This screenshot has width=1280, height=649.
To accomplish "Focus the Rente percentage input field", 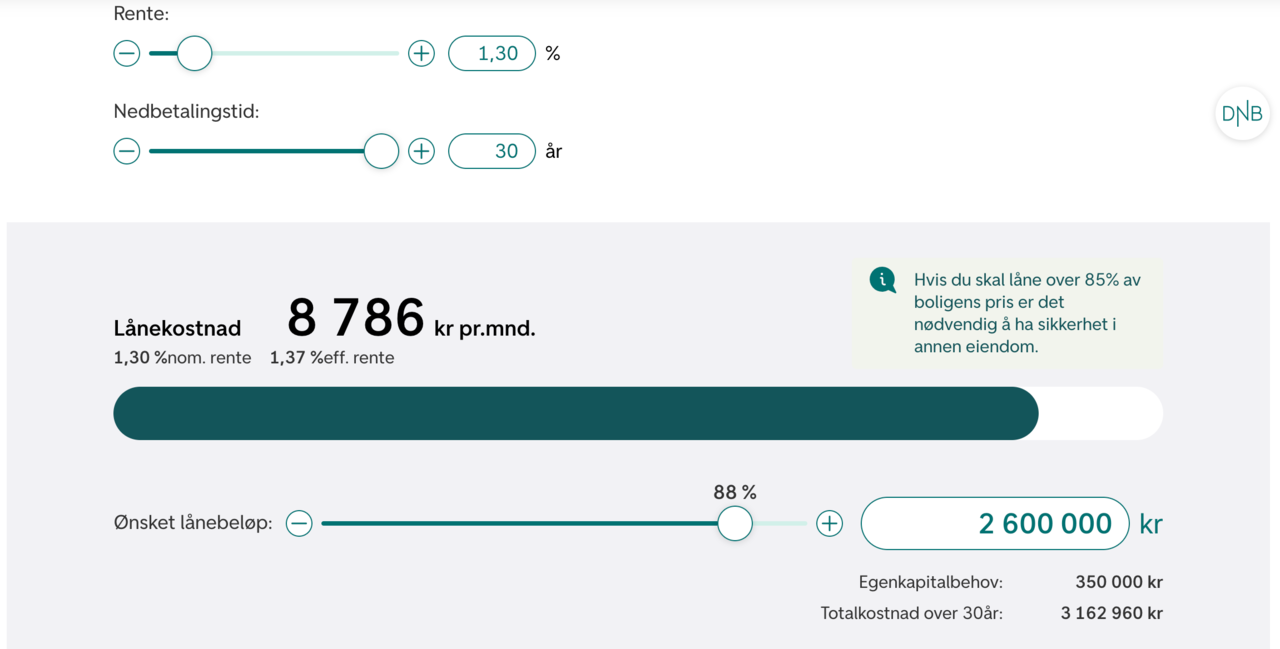I will pyautogui.click(x=492, y=53).
